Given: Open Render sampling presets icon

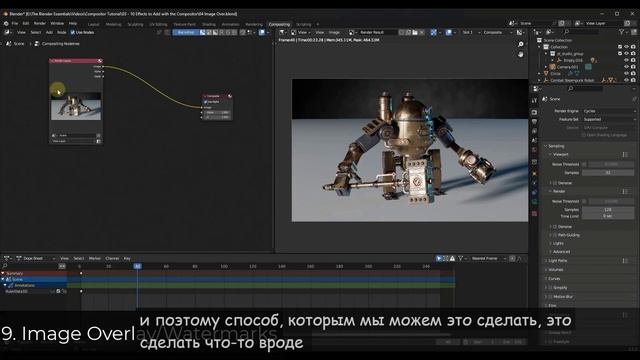Looking at the screenshot, I should click(625, 191).
